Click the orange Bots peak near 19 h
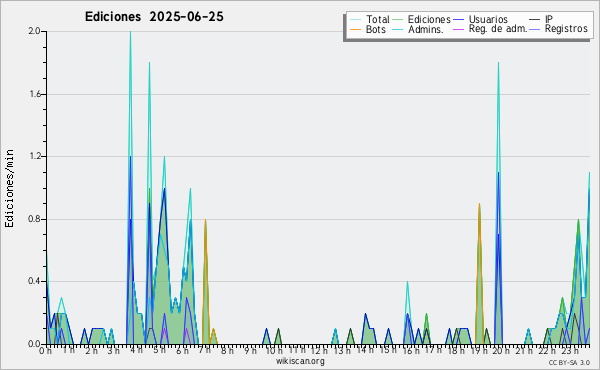The height and width of the screenshot is (370, 600). 479,204
